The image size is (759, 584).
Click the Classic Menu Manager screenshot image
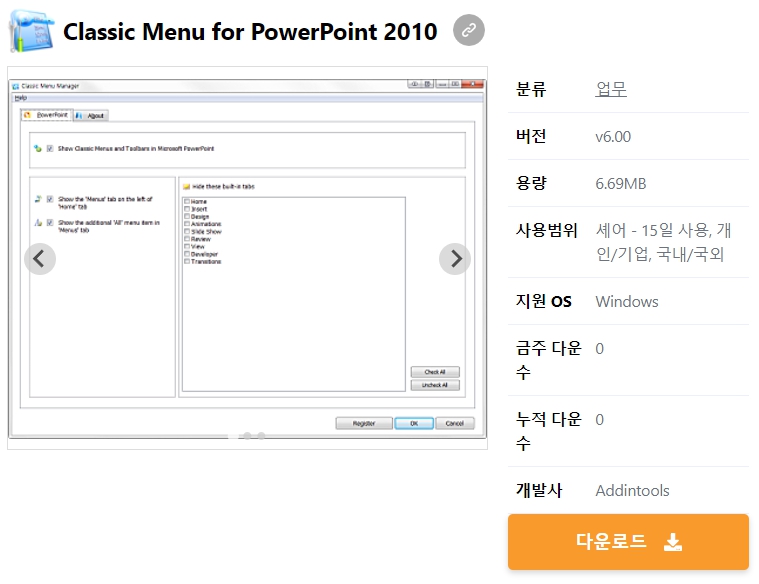click(247, 258)
